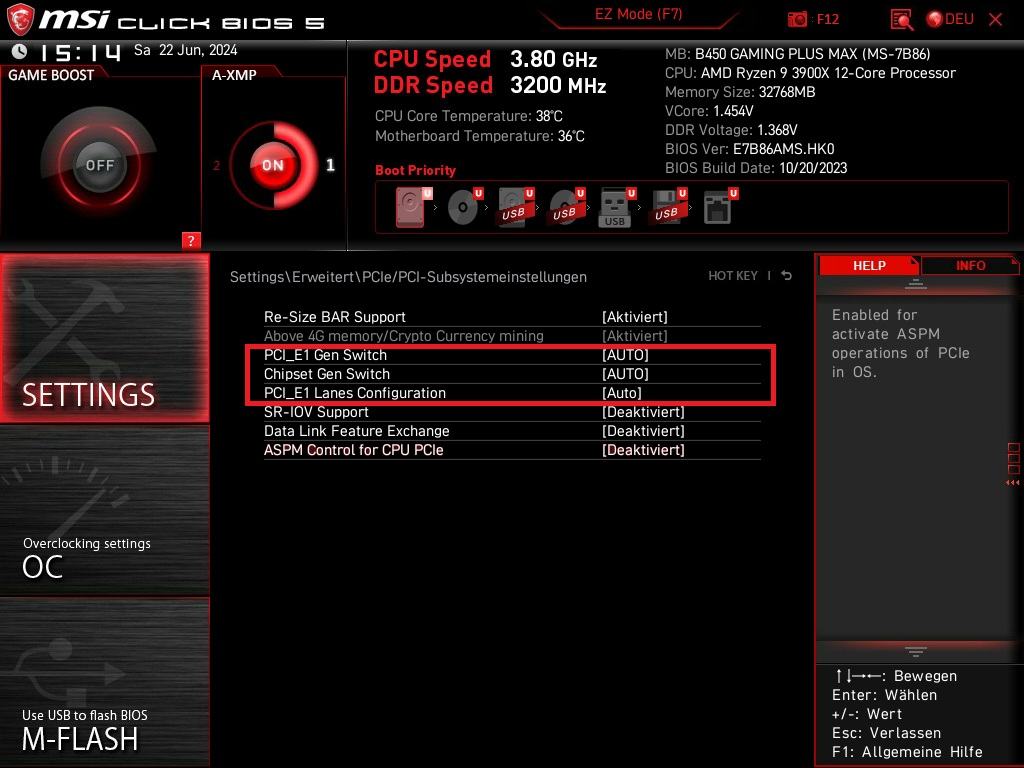
Task: Click the help panel top collapse handle
Action: [x=916, y=284]
